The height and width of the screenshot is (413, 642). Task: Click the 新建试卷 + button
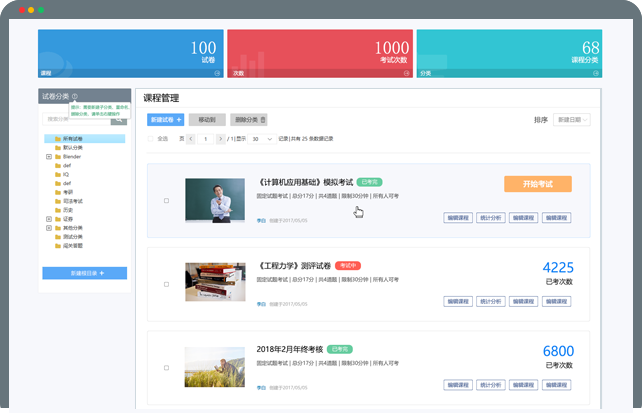click(165, 119)
